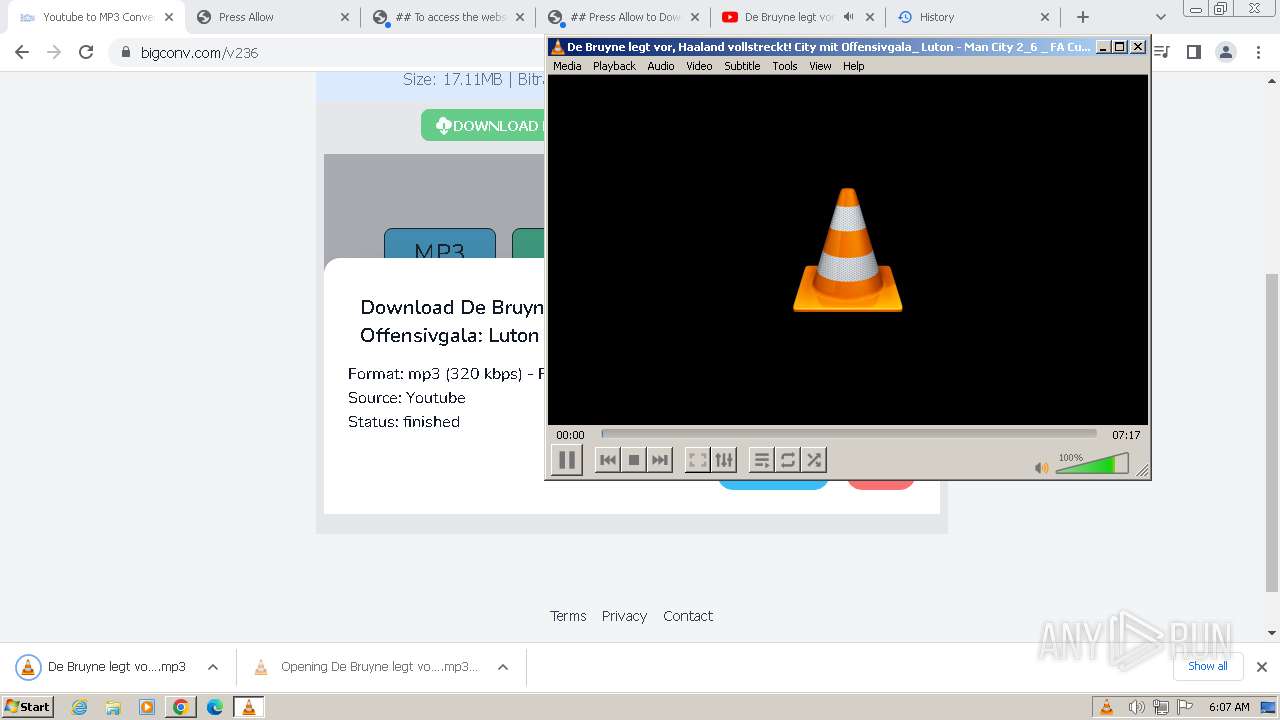Open the Privacy link
Viewport: 1280px width, 720px height.
coord(624,616)
